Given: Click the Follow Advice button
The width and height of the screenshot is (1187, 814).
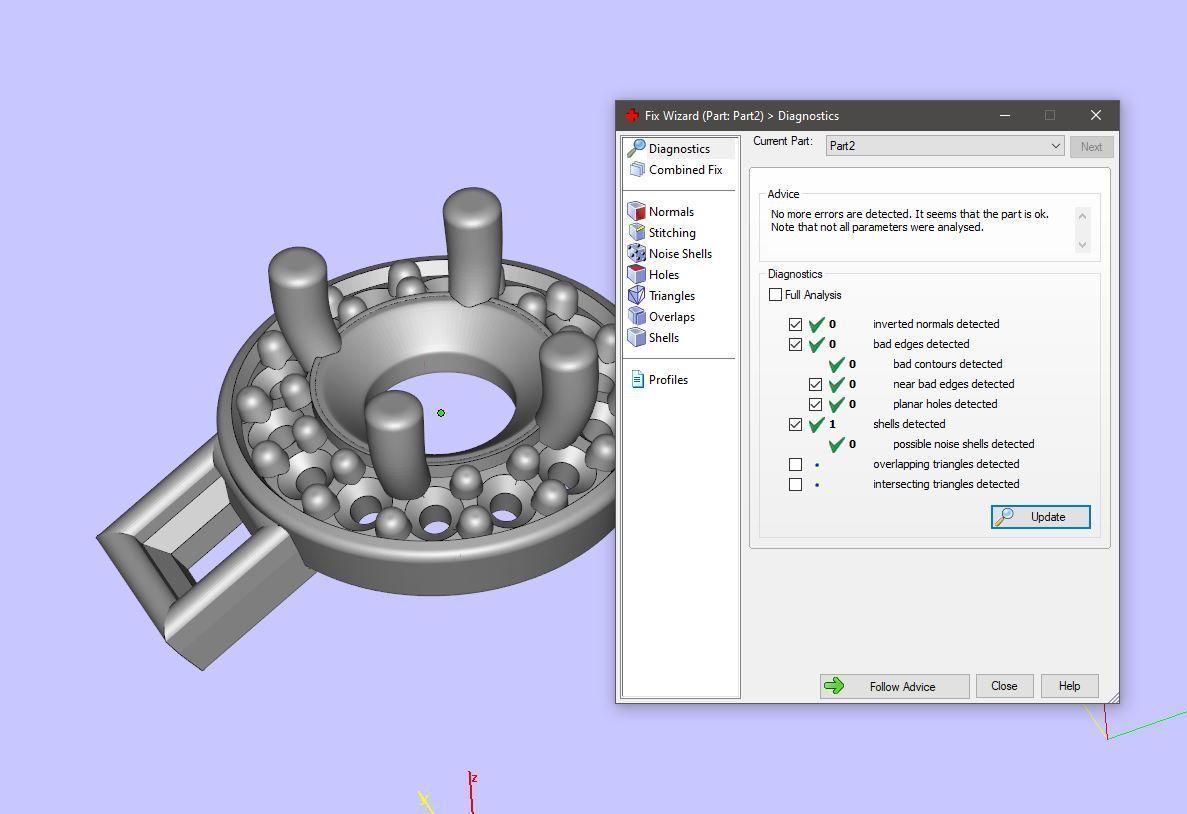Looking at the screenshot, I should [894, 686].
